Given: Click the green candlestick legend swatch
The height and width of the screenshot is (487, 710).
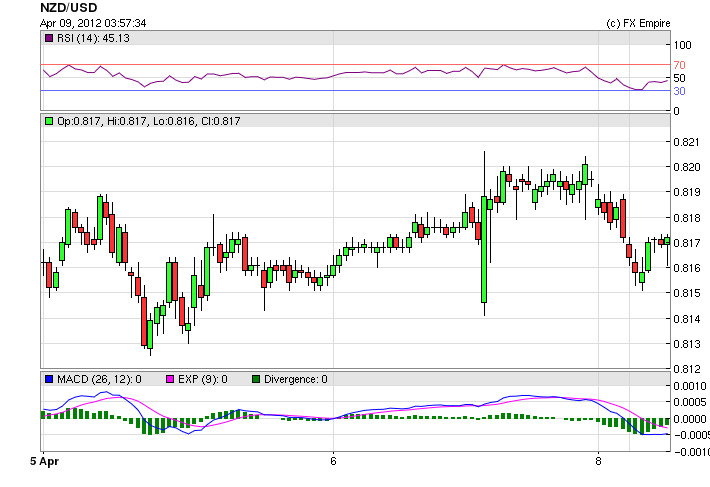Looking at the screenshot, I should (49, 121).
